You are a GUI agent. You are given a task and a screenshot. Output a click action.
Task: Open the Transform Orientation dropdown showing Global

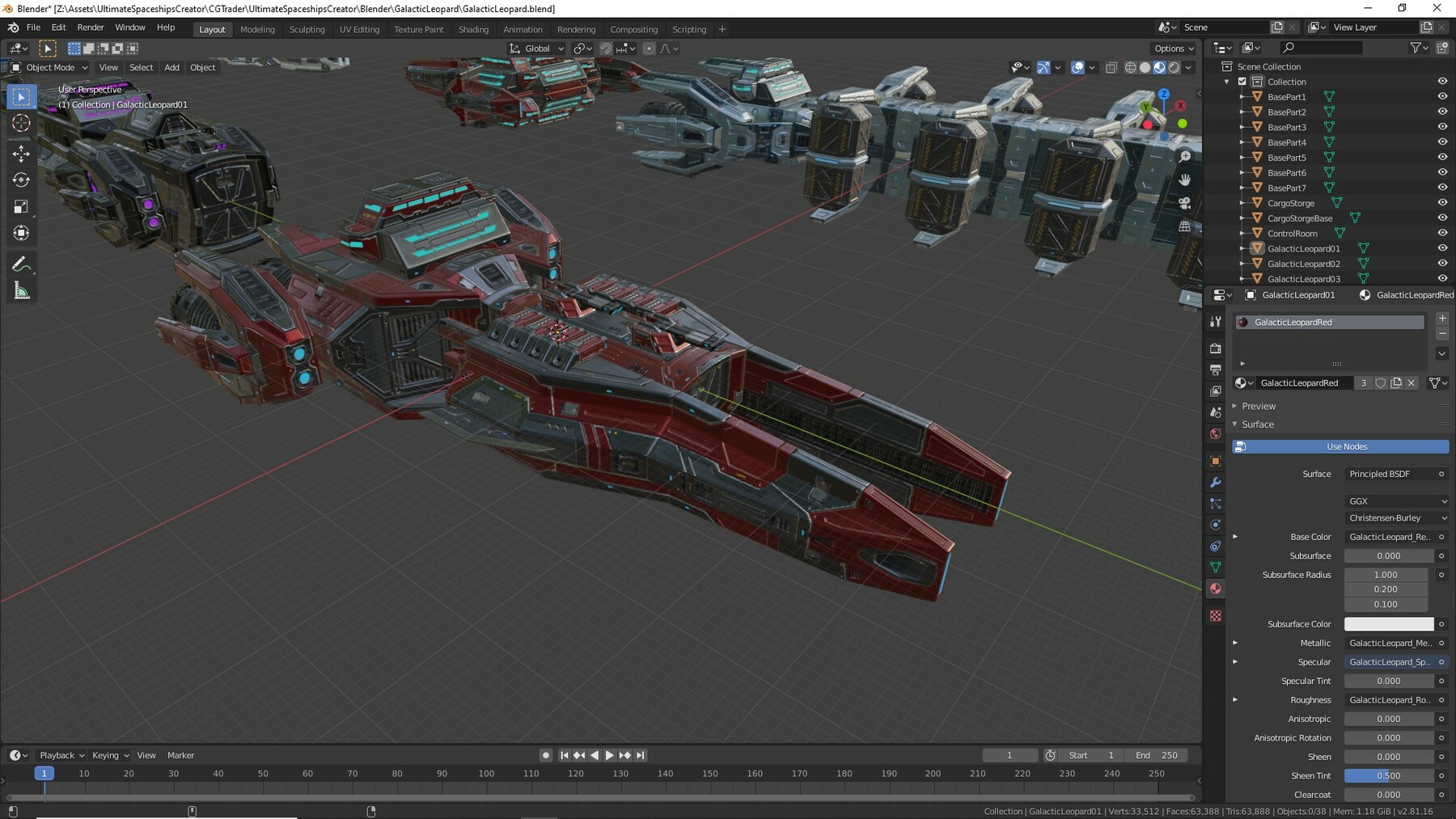point(536,49)
